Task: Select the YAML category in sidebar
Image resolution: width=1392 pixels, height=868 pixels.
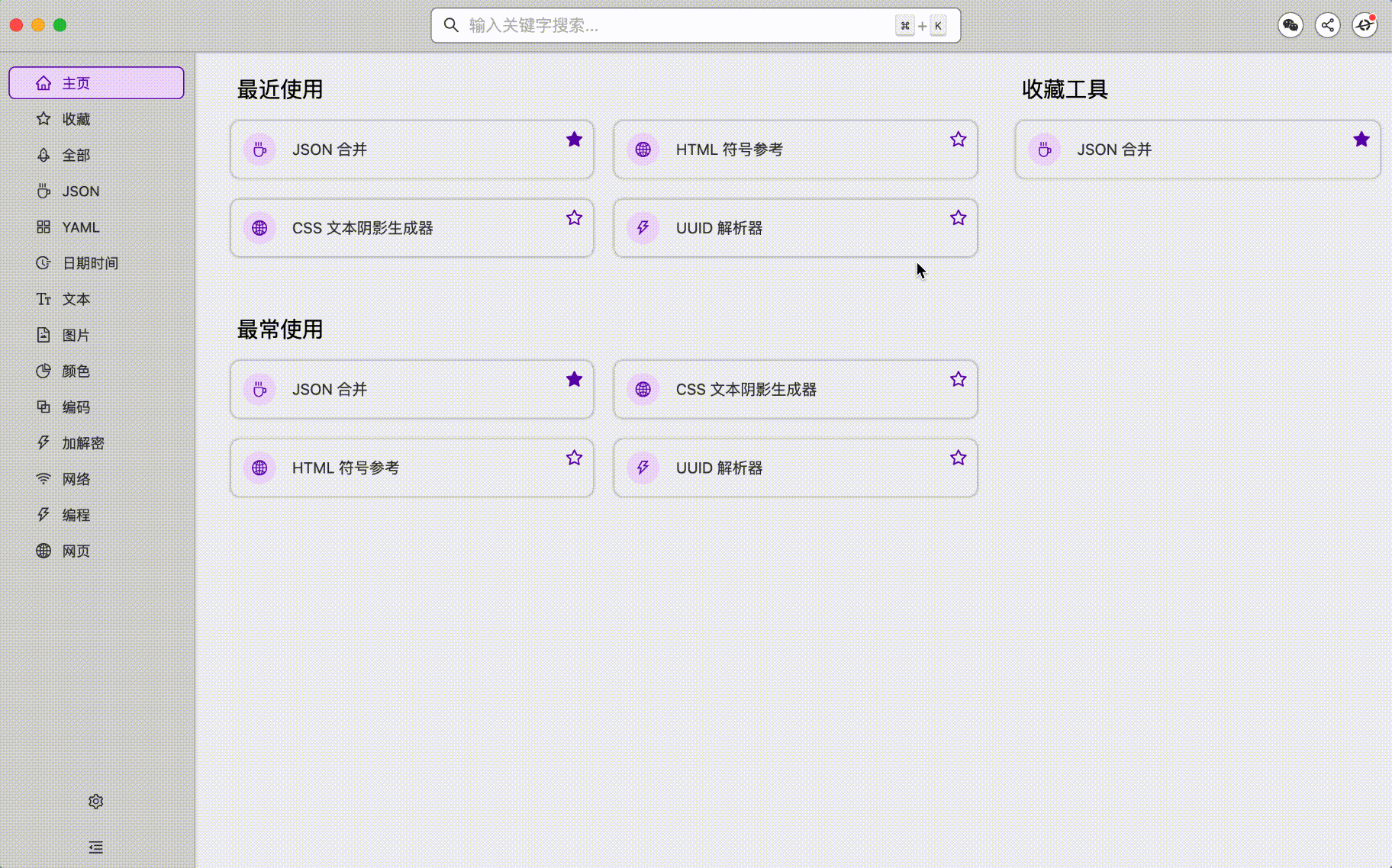Action: click(x=96, y=227)
